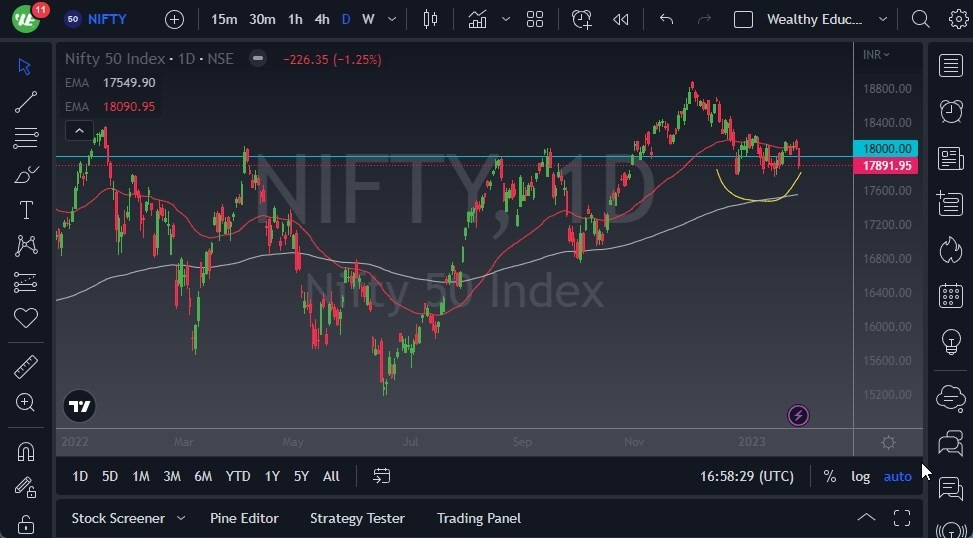Open the layout setup square icon

click(743, 20)
